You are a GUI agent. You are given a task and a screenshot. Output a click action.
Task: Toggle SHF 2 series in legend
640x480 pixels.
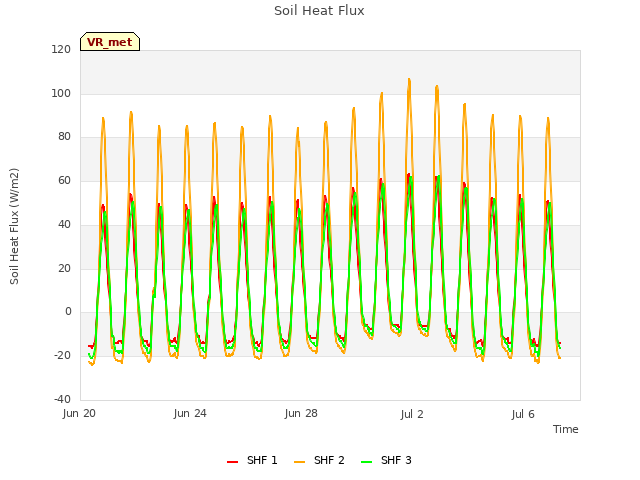click(319, 460)
